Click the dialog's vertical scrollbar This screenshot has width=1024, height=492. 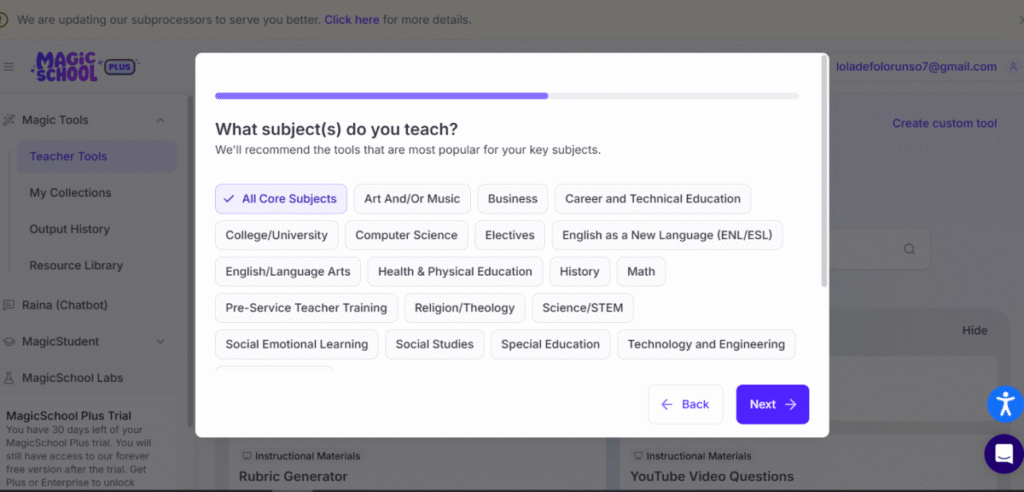[x=823, y=170]
